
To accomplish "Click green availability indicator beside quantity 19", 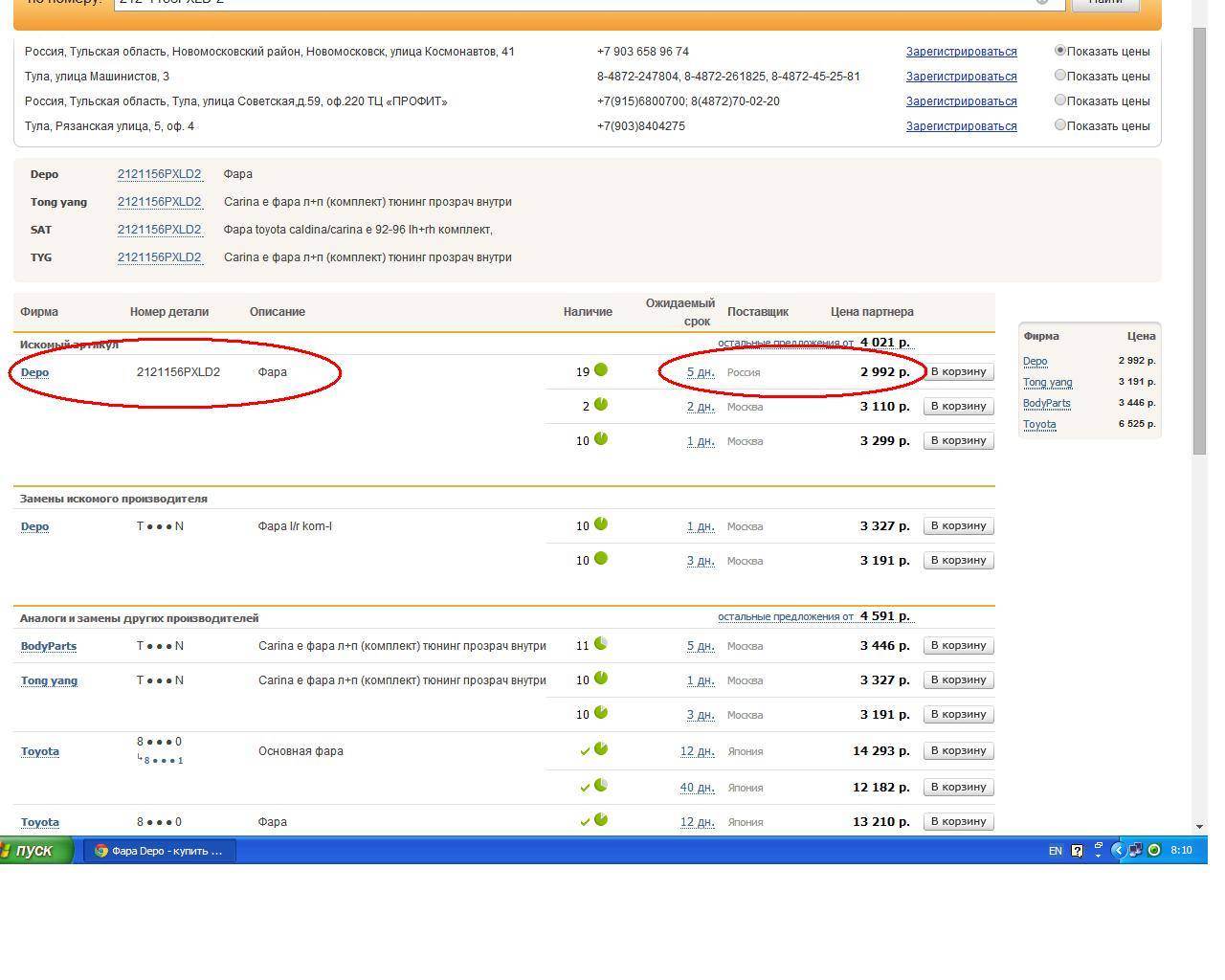I will pos(601,370).
